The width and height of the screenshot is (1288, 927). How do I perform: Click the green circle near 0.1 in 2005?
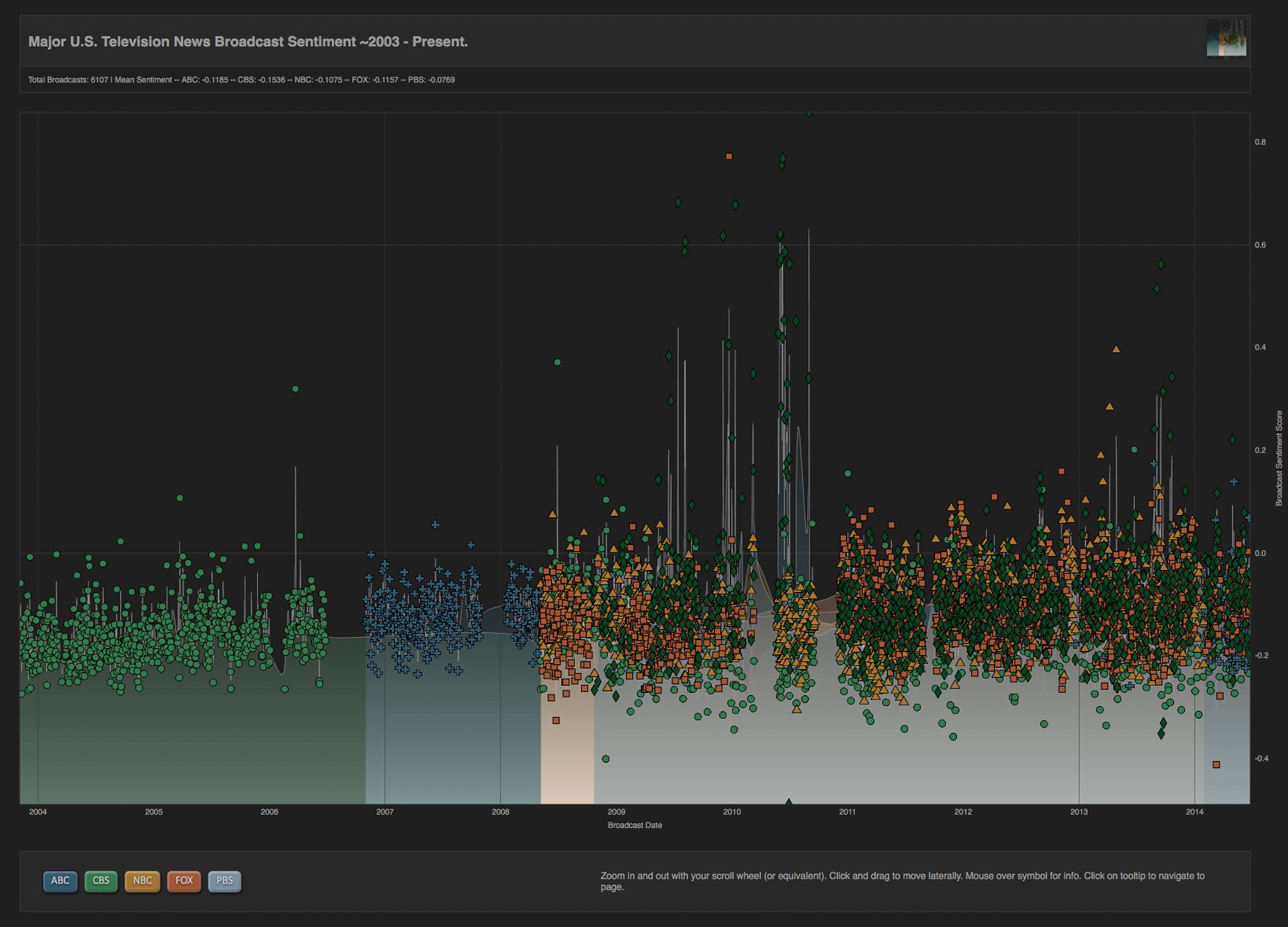coord(180,498)
